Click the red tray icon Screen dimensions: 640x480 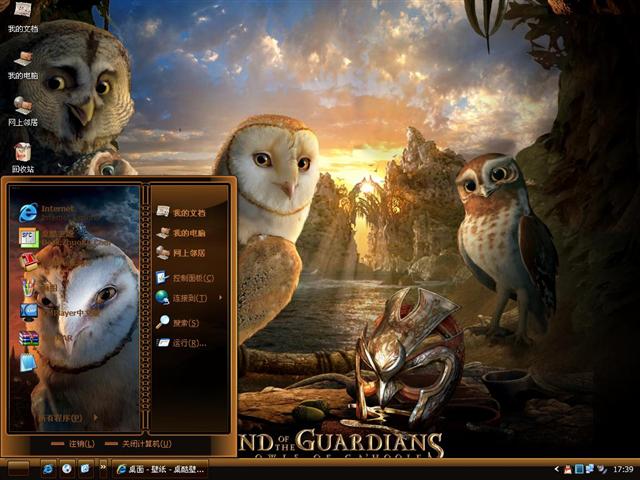point(567,469)
